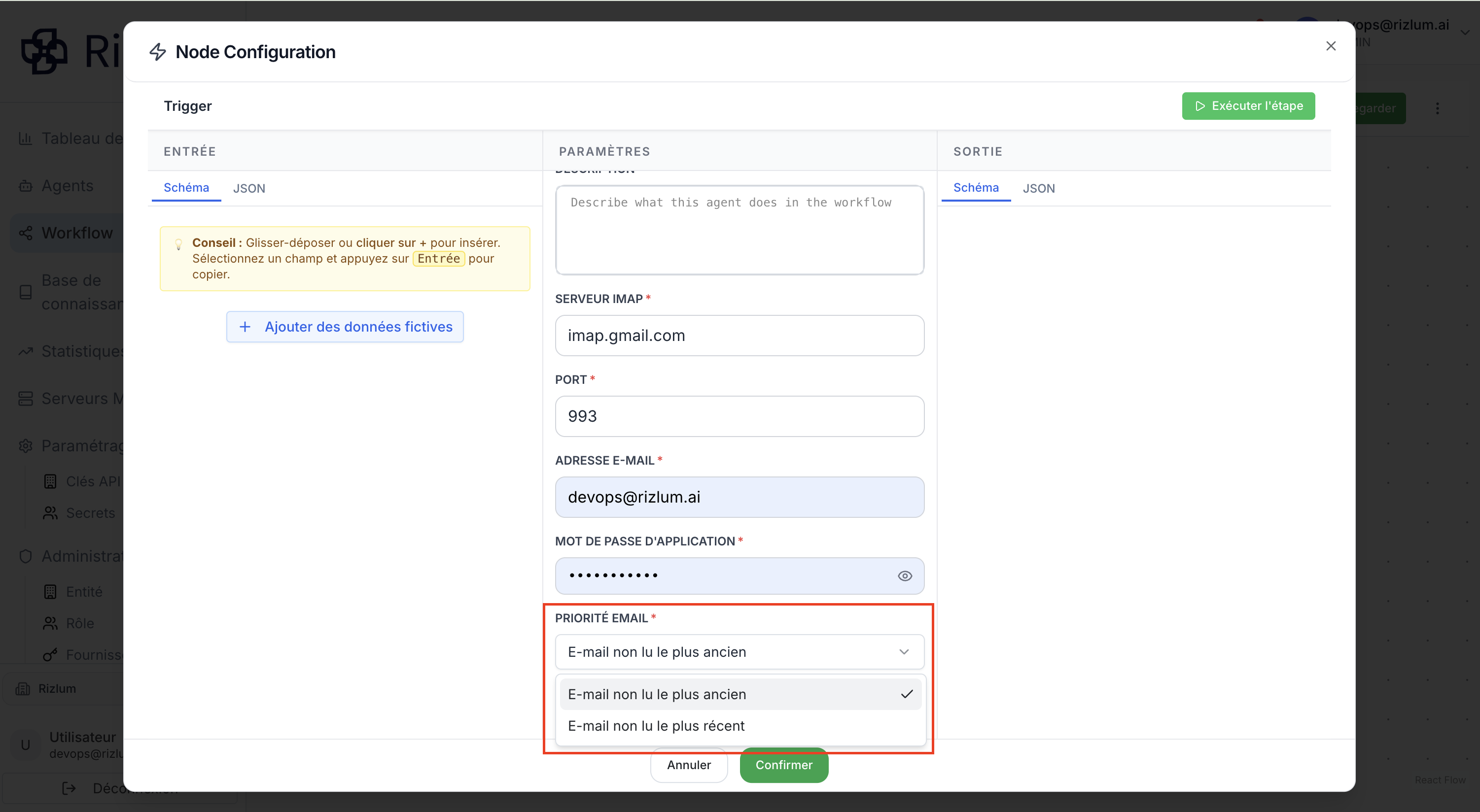Open the three-dot menu in background toolbar
Viewport: 1480px width, 812px height.
(1438, 108)
